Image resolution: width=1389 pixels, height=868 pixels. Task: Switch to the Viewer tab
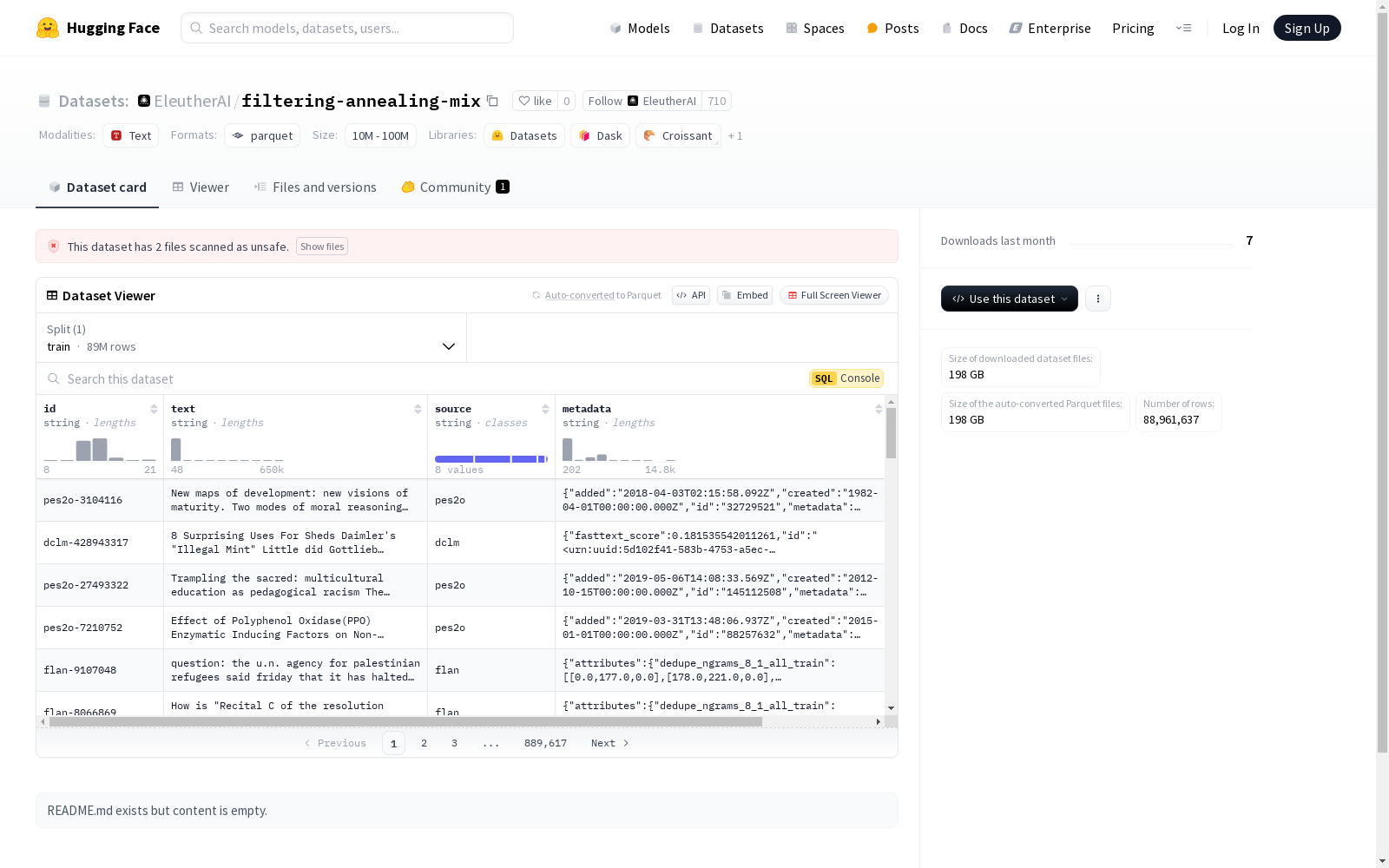click(x=201, y=187)
